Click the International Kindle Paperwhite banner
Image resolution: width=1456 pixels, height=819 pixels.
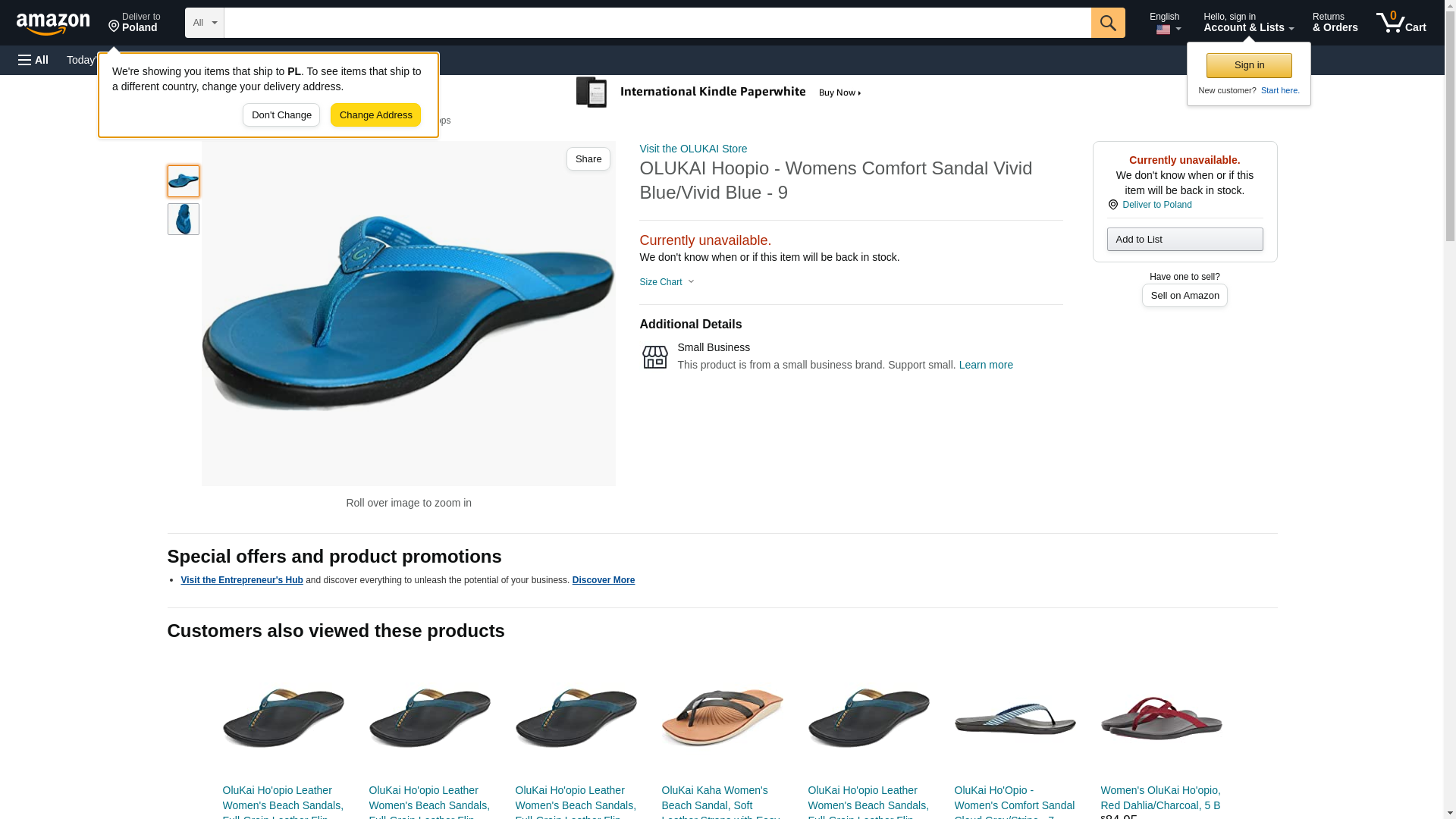coord(719,93)
